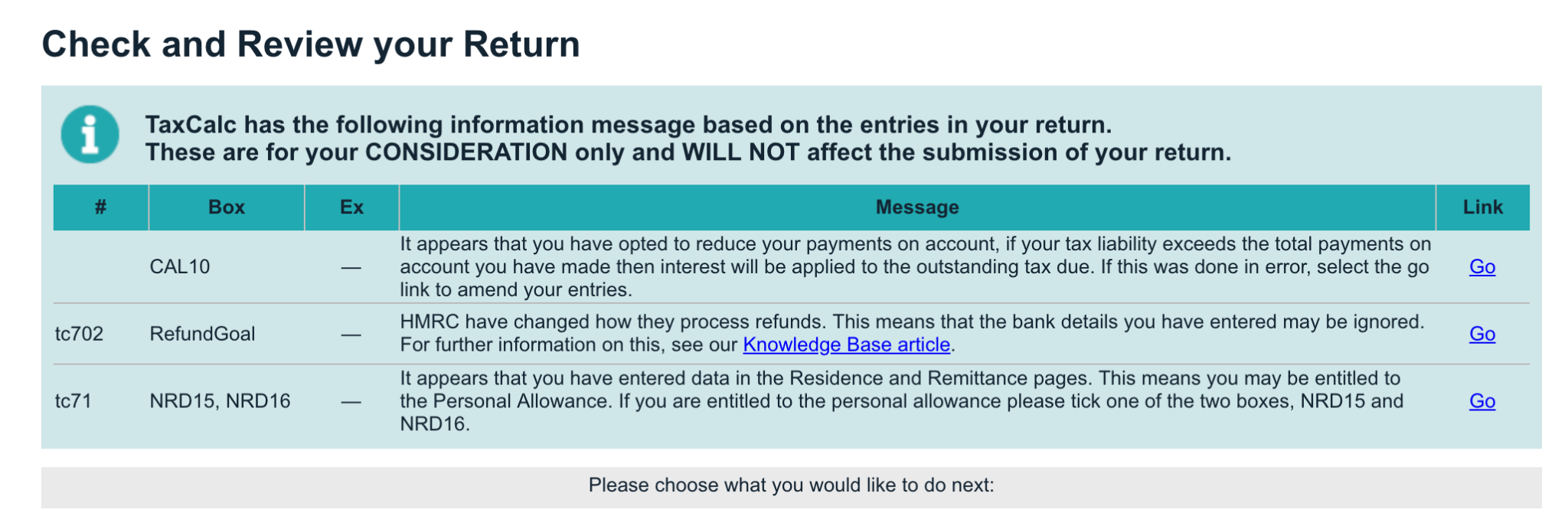Click the "Ex" column header
Viewport: 1568px width, 516px height.
pos(351,207)
